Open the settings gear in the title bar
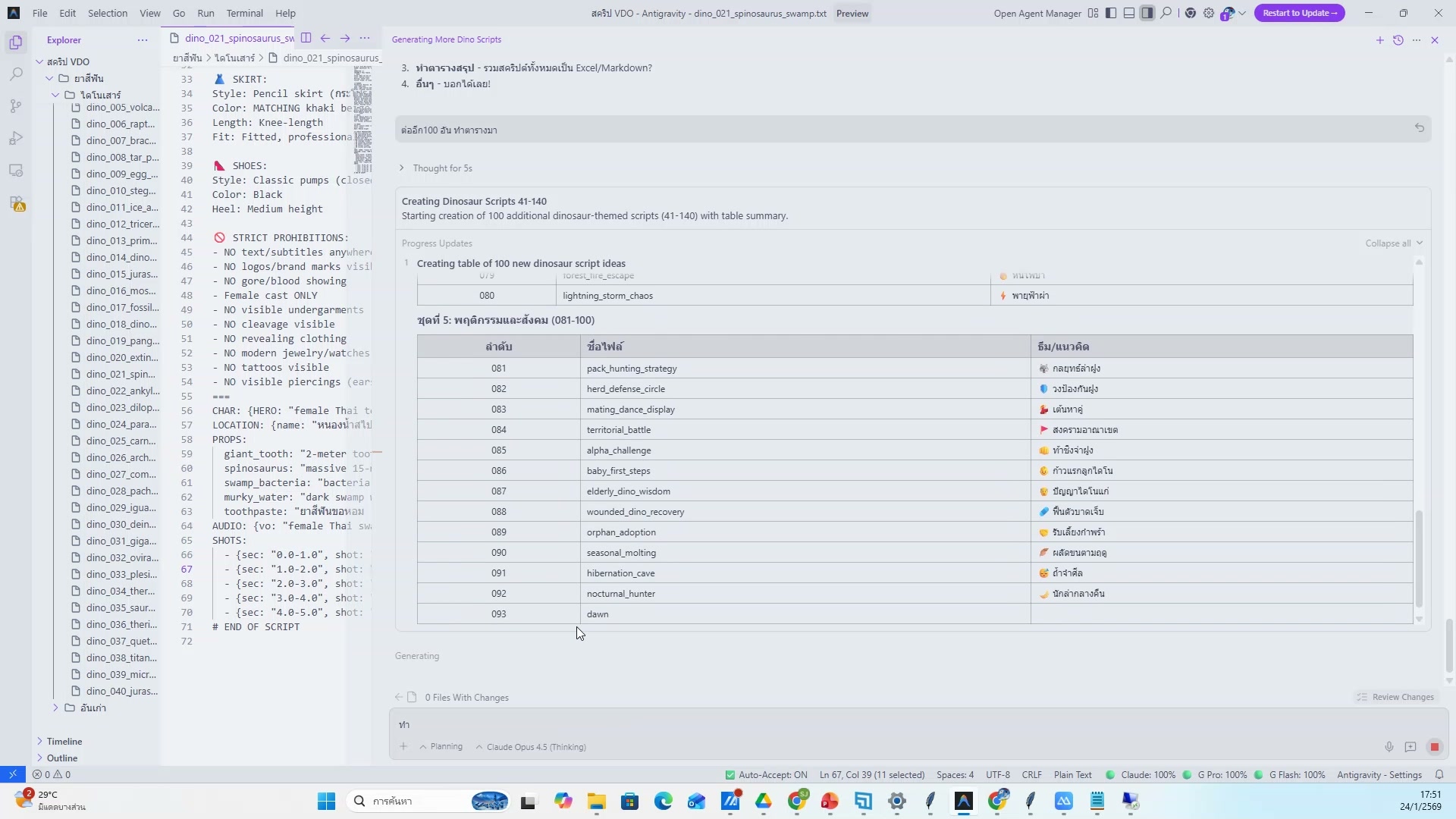Image resolution: width=1456 pixels, height=819 pixels. (1209, 13)
